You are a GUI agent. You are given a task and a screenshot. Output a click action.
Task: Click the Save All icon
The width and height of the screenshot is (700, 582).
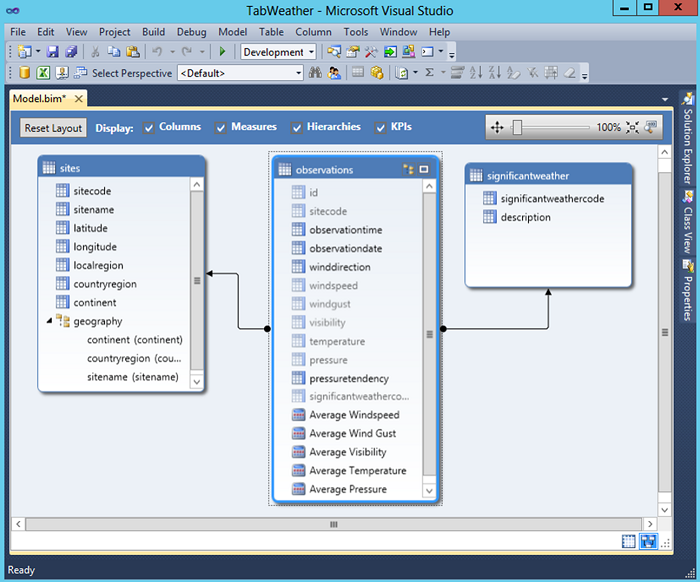pyautogui.click(x=71, y=52)
